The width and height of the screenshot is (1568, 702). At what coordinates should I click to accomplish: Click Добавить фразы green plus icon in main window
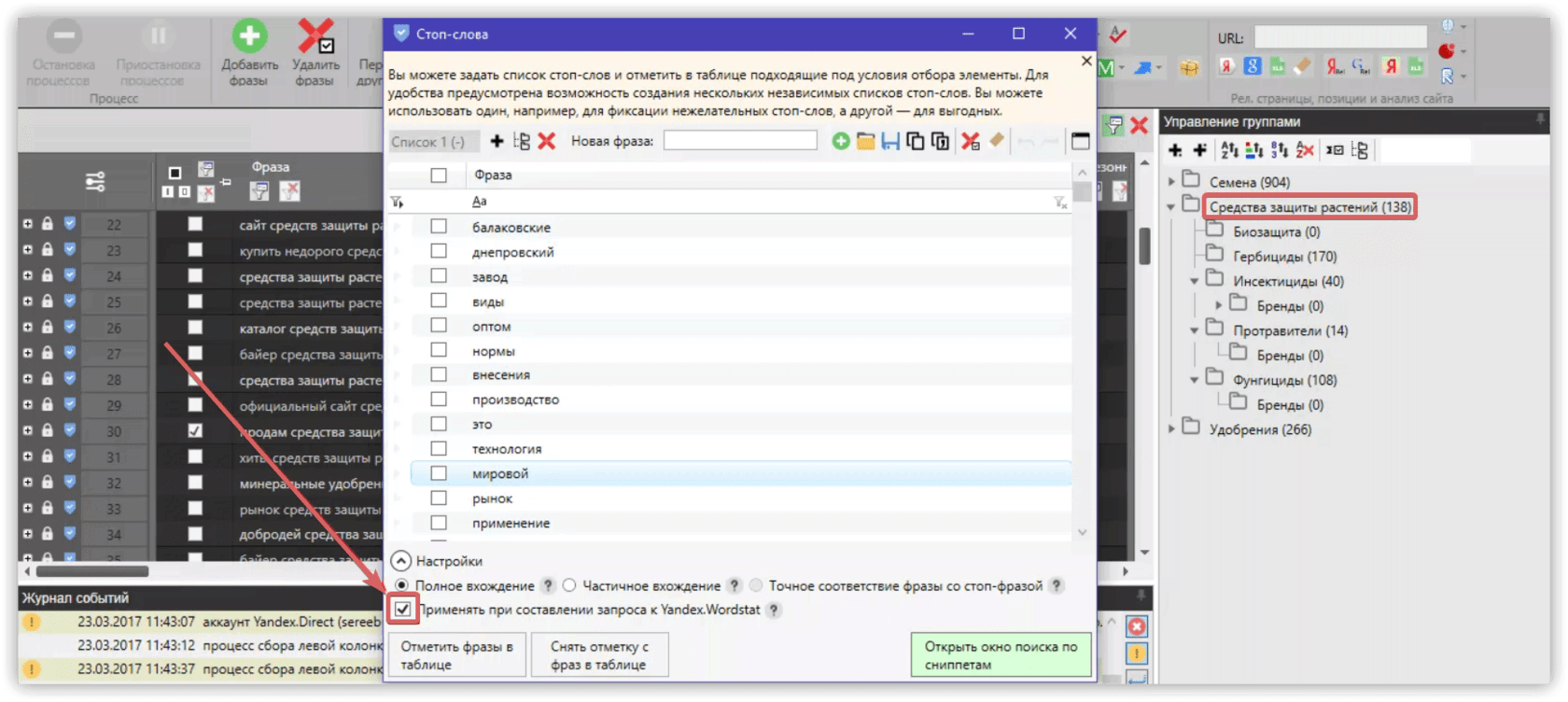[x=249, y=36]
